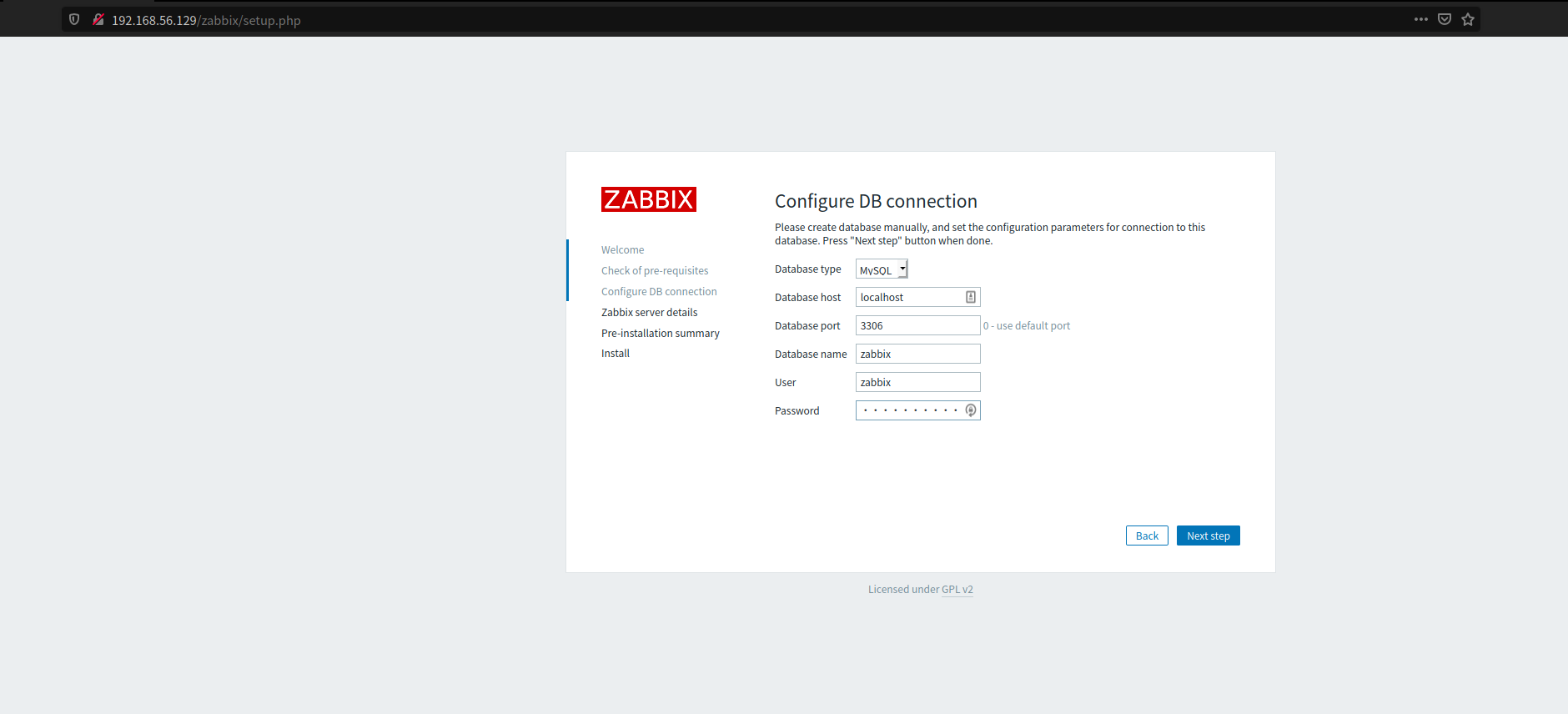The image size is (1568, 714).
Task: Click the Database name label
Action: [811, 354]
